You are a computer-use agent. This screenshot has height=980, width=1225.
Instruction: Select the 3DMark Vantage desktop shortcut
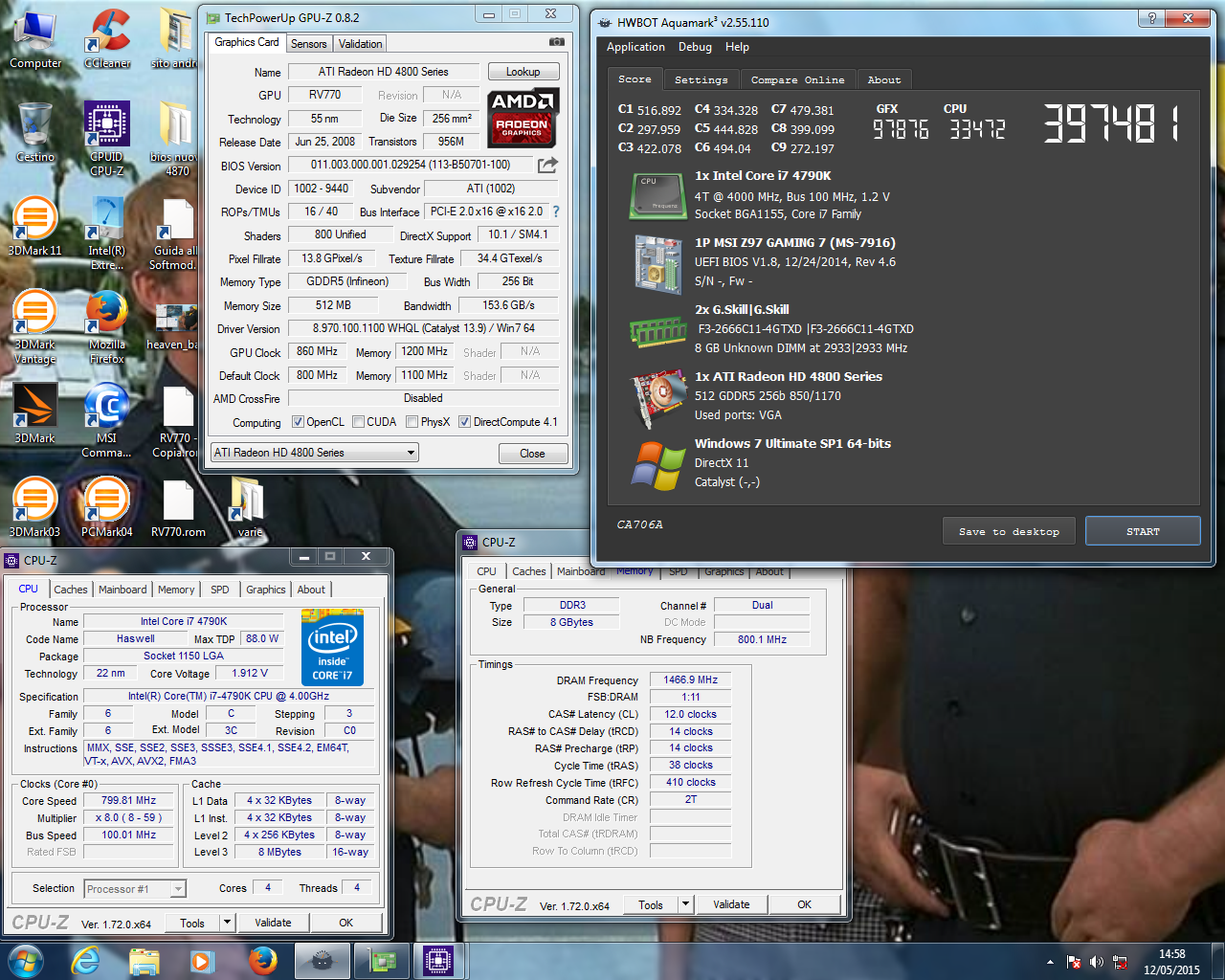34,327
